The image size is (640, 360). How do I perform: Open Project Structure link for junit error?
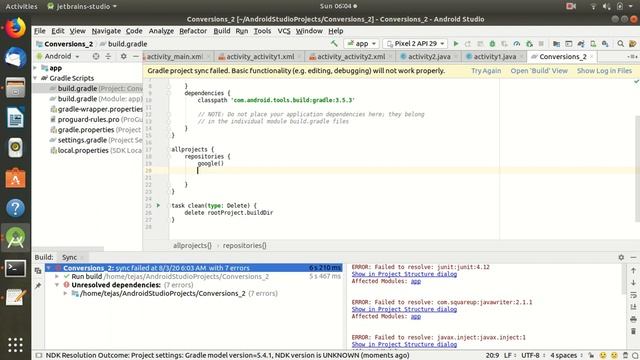[404, 274]
